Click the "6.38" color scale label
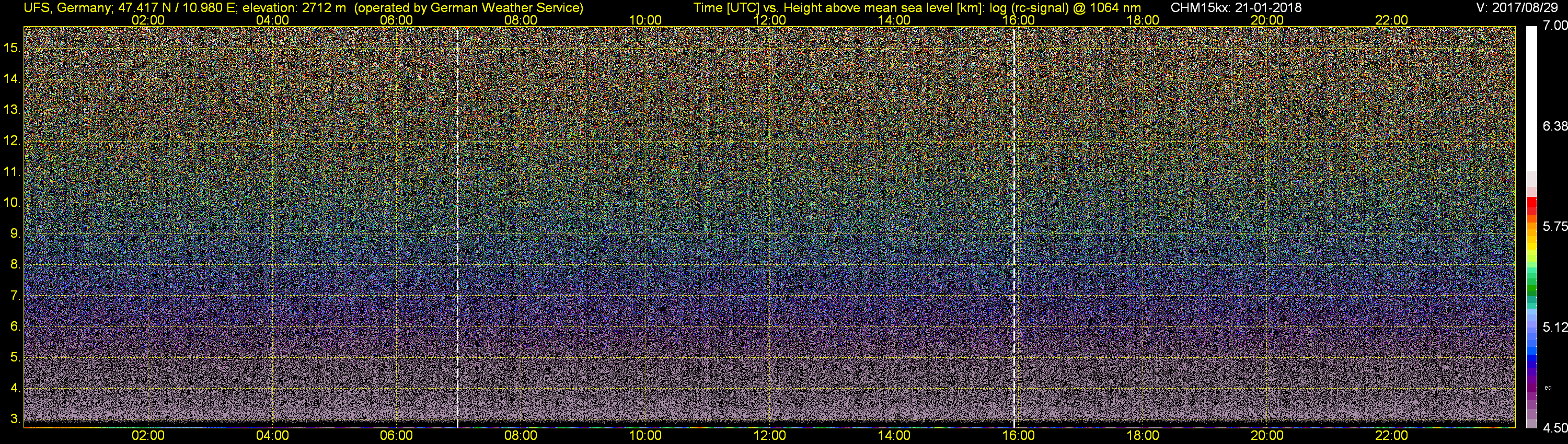1568x444 pixels. (x=1555, y=126)
